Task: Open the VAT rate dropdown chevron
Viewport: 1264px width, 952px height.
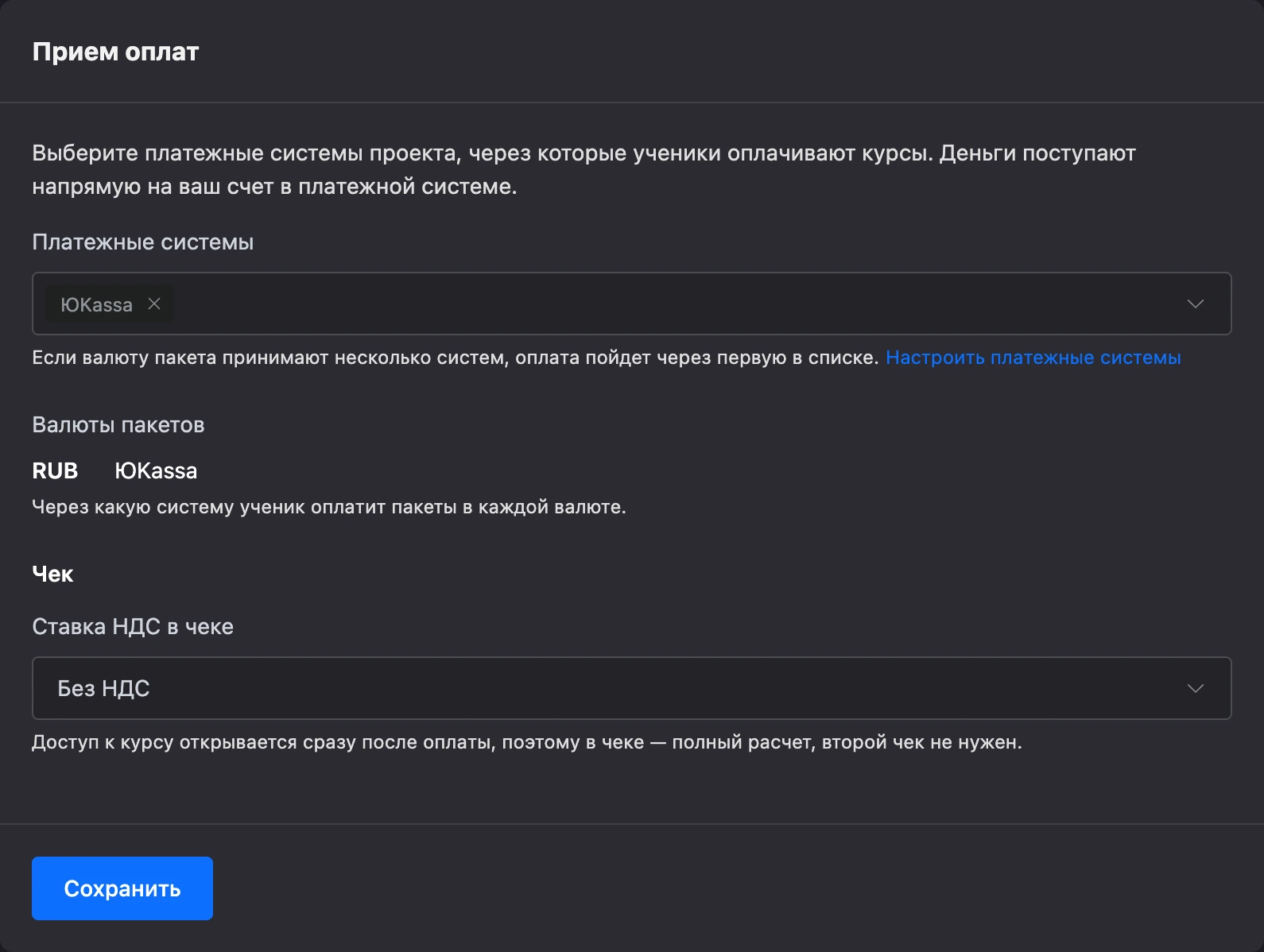Action: [1195, 688]
